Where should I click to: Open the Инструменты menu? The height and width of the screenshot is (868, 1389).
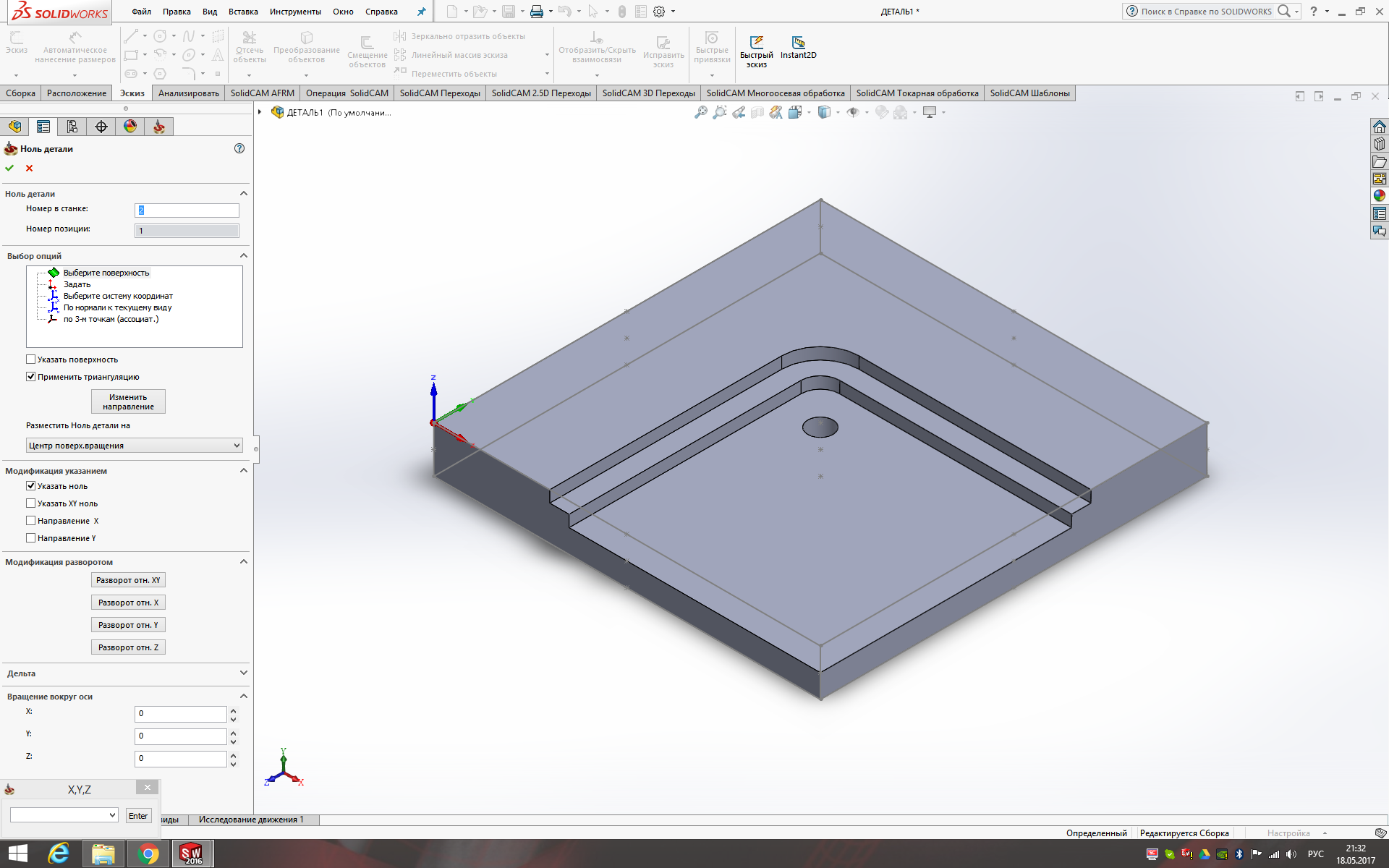point(295,12)
